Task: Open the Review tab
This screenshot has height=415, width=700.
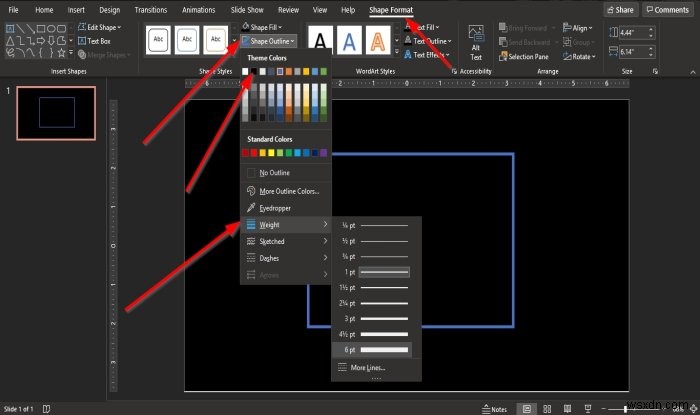Action: (288, 10)
